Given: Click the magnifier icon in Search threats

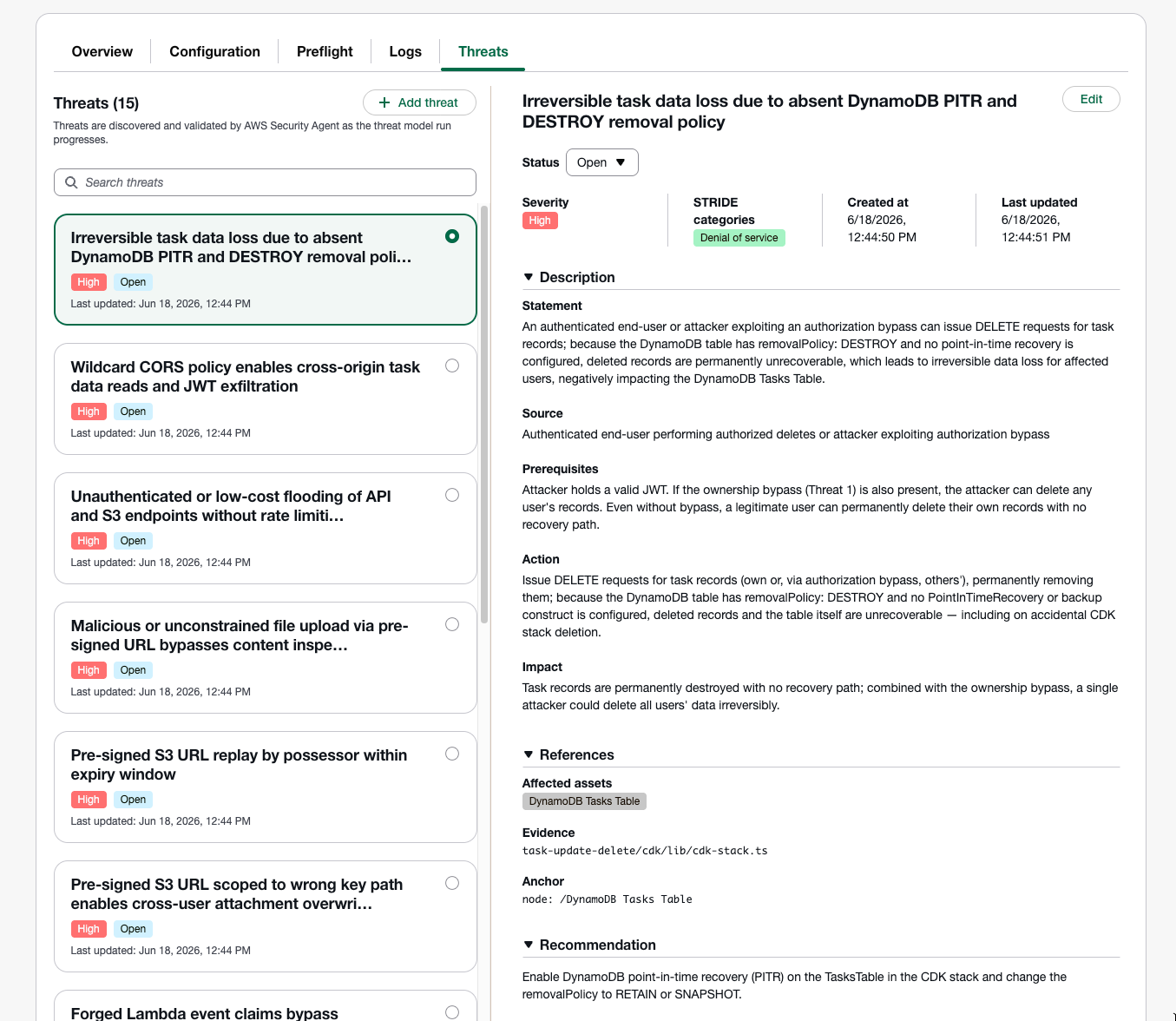Looking at the screenshot, I should (x=71, y=182).
